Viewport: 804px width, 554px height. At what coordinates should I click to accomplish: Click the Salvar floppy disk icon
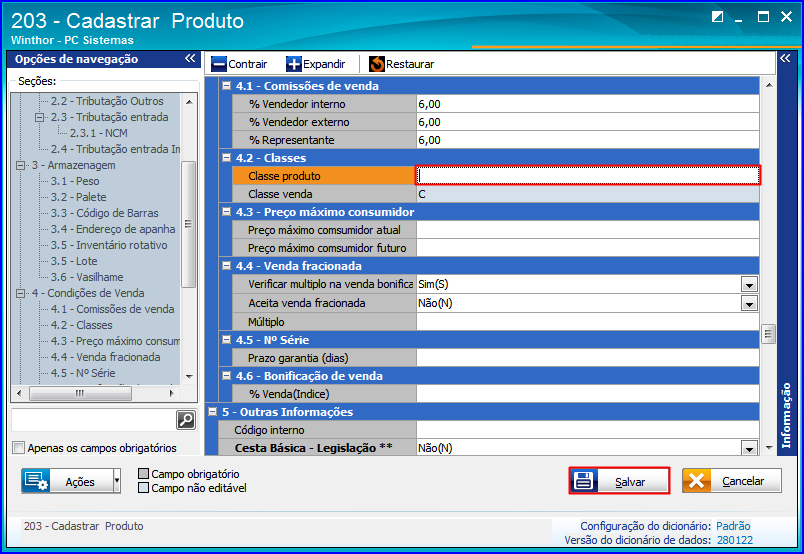pyautogui.click(x=584, y=481)
